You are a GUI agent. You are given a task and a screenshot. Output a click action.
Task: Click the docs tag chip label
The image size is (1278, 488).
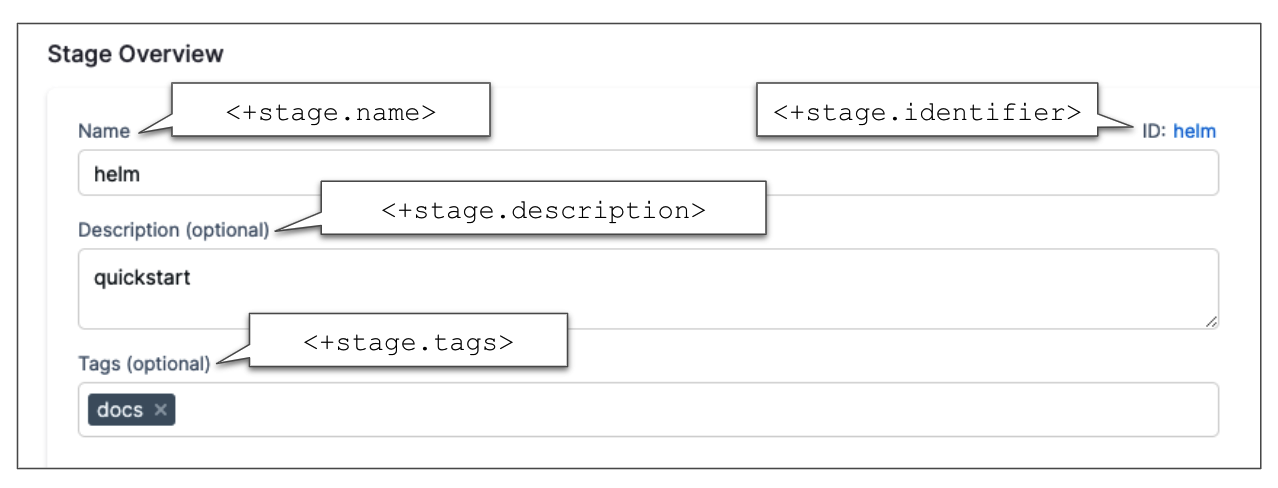click(x=120, y=410)
